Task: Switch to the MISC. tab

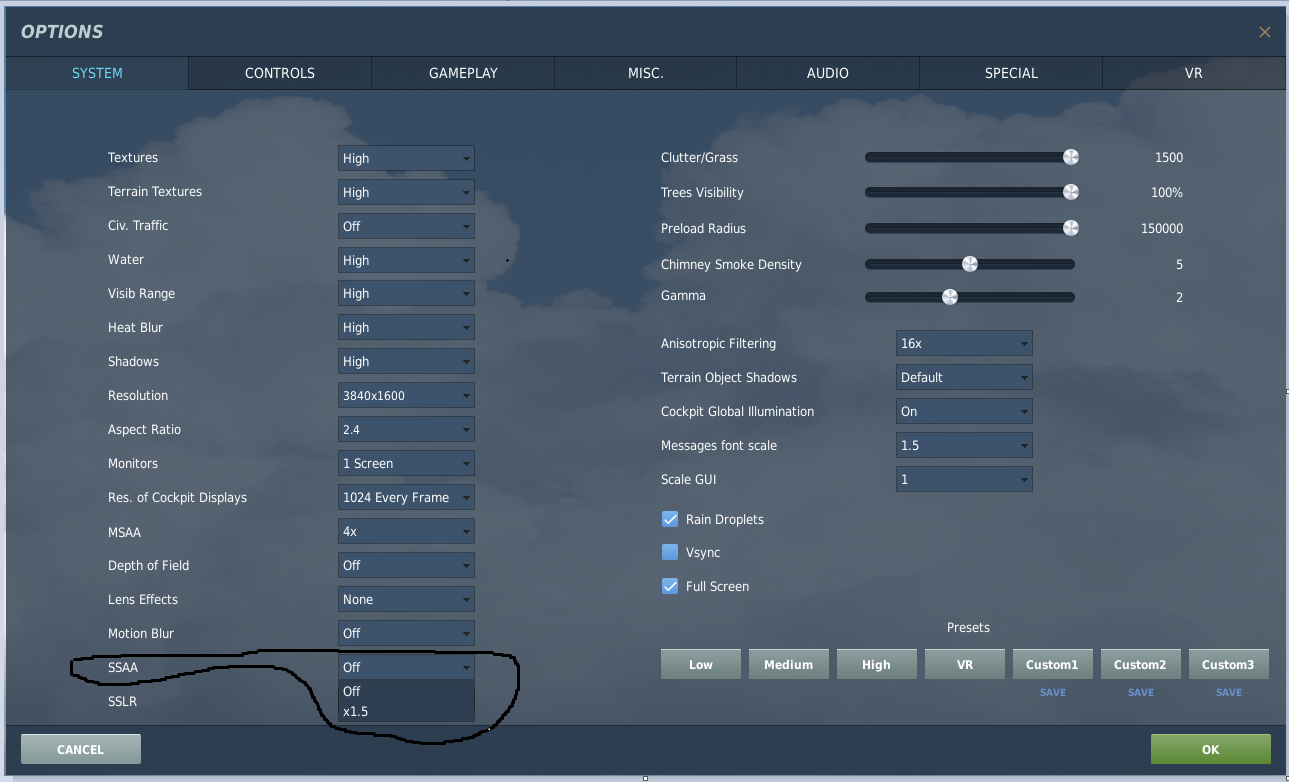Action: pyautogui.click(x=645, y=73)
